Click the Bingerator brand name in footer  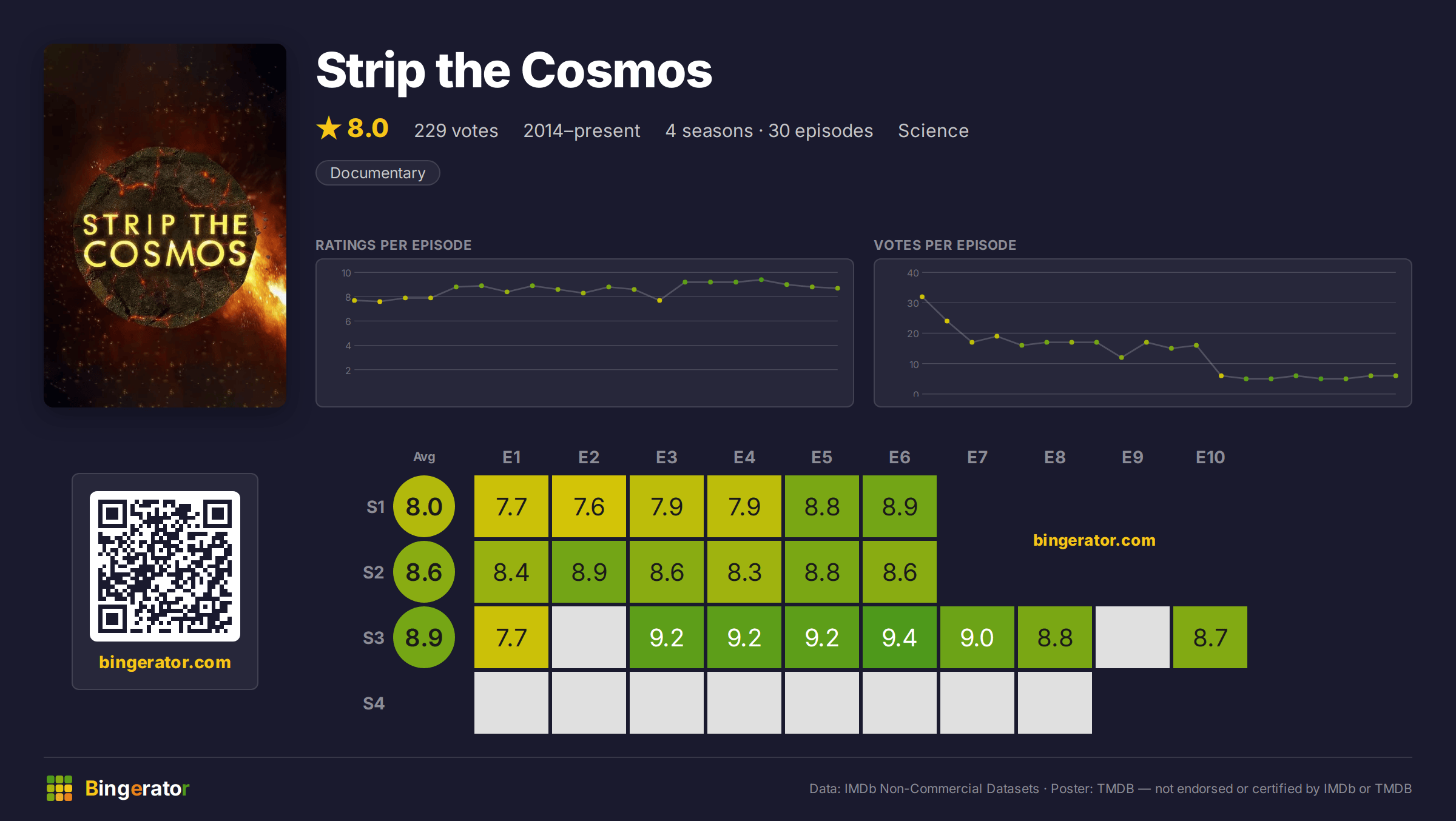(x=137, y=788)
